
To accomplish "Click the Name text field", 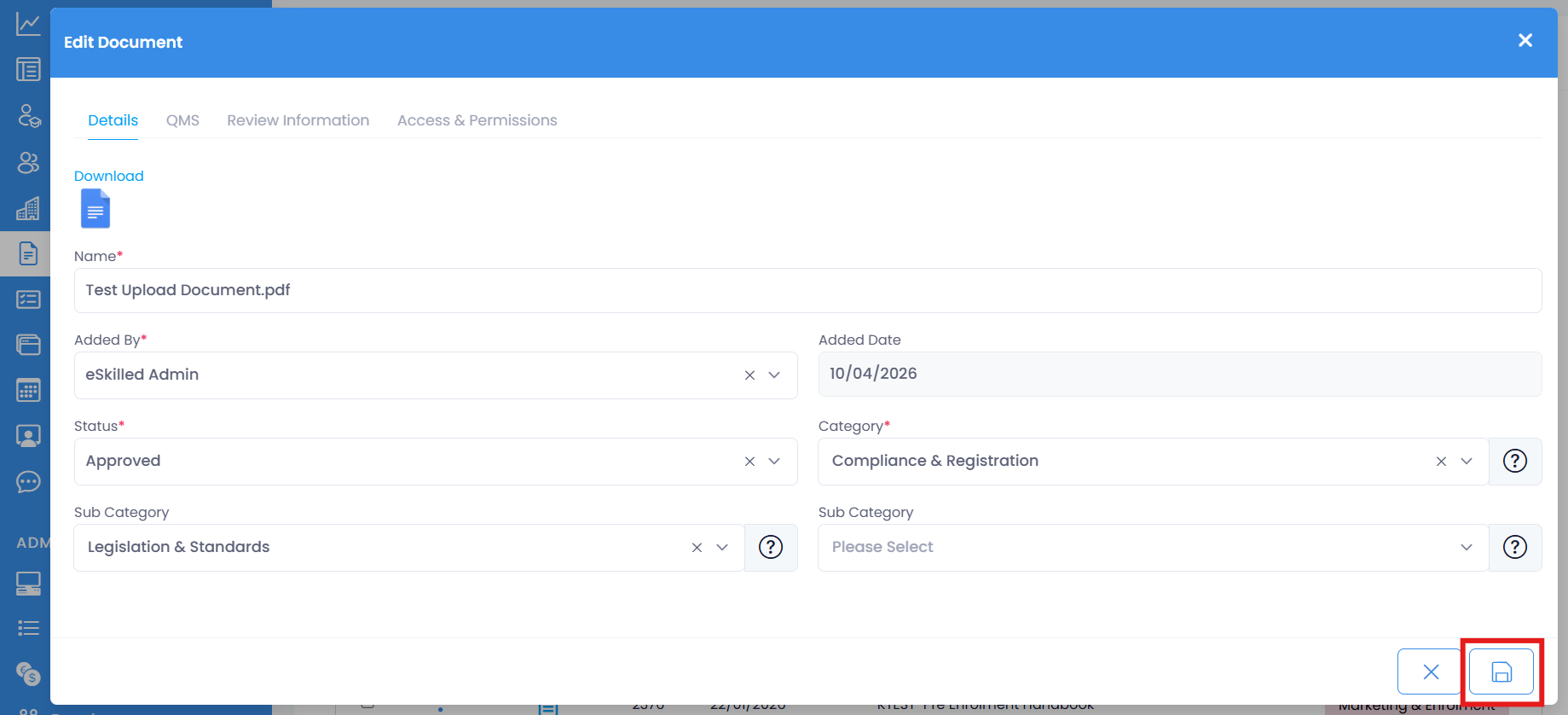I will (807, 291).
